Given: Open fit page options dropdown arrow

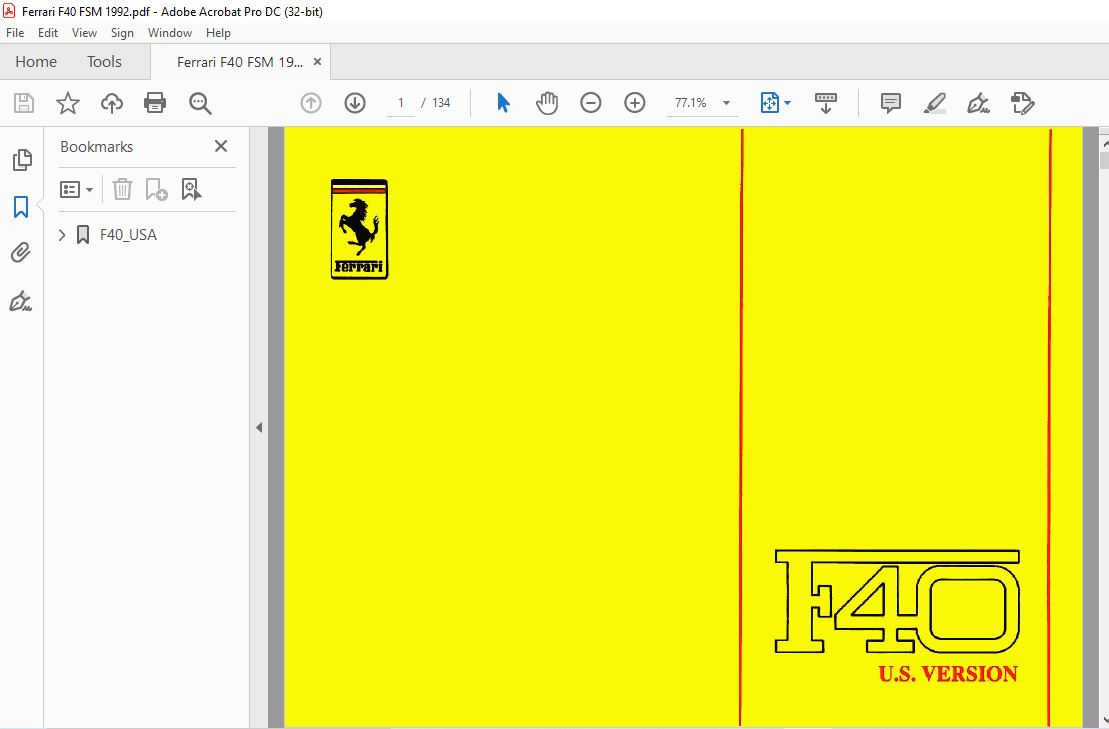Looking at the screenshot, I should [x=787, y=103].
